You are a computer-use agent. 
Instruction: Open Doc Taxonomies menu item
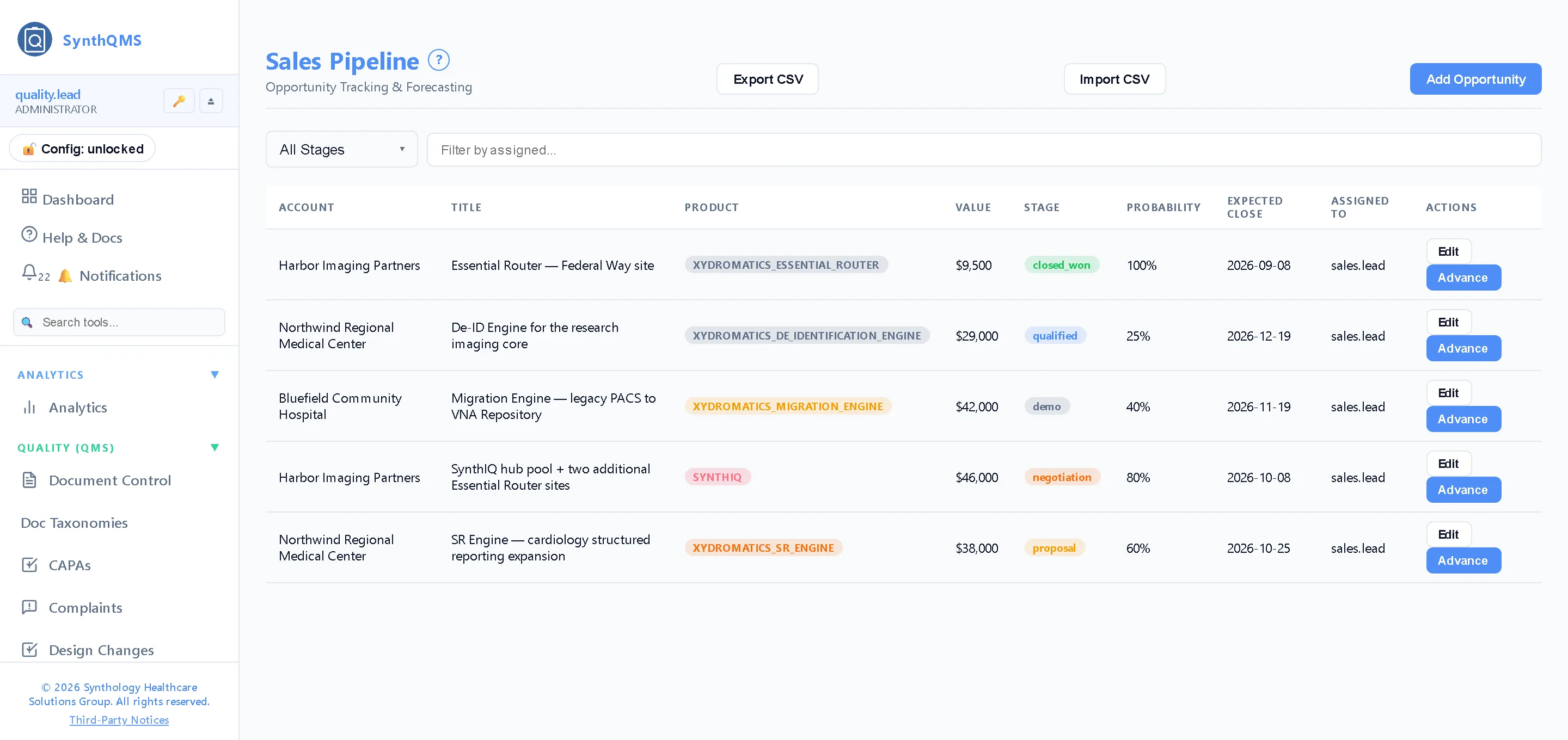click(74, 523)
